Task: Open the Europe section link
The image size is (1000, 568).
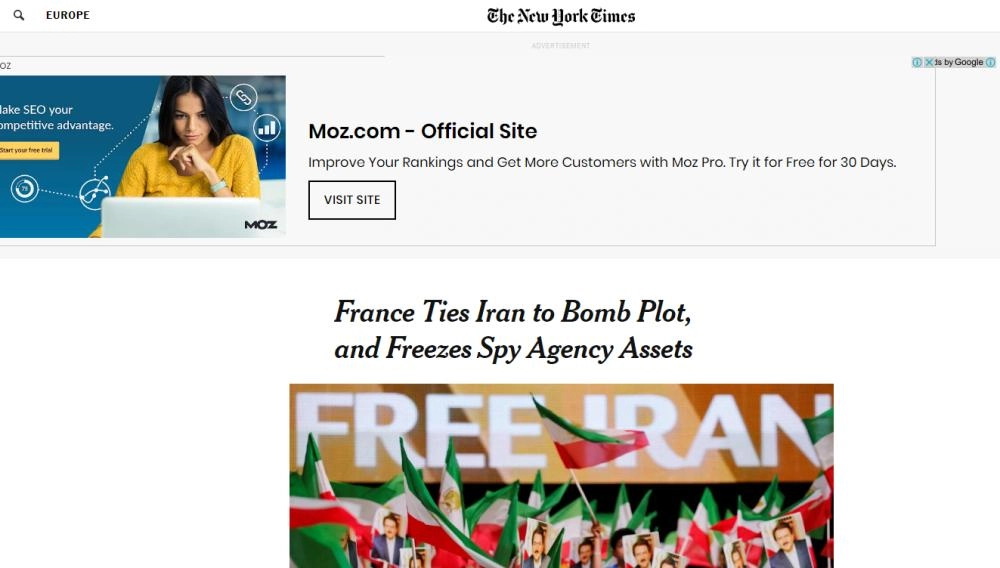Action: click(68, 16)
